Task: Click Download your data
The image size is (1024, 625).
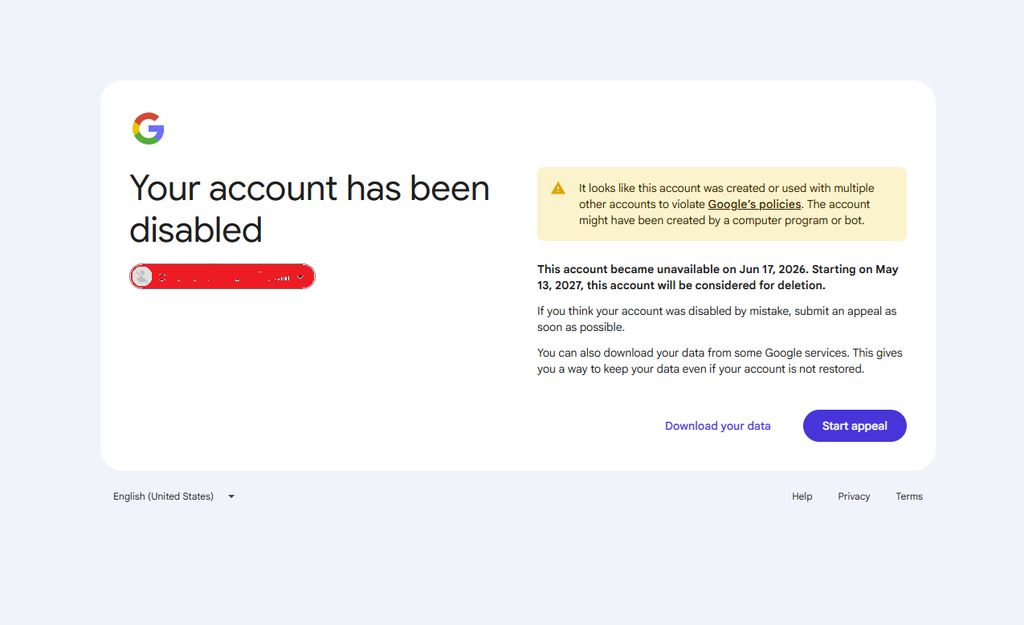Action: (718, 426)
